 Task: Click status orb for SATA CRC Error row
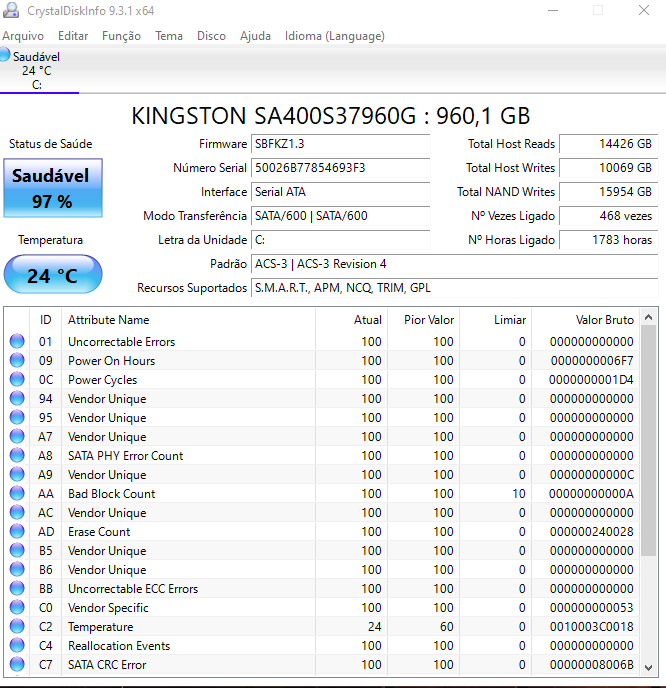(x=17, y=664)
